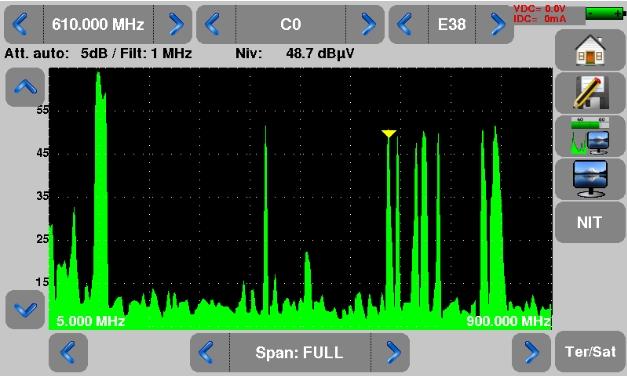
Task: Increase frequency right of 610.000 MHz
Action: pos(174,24)
